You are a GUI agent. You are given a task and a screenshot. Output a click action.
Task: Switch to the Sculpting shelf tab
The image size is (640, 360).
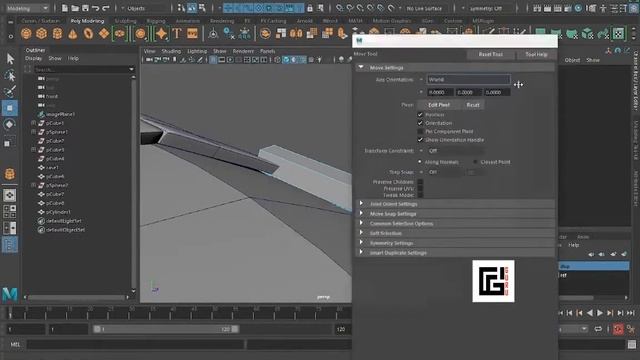125,21
